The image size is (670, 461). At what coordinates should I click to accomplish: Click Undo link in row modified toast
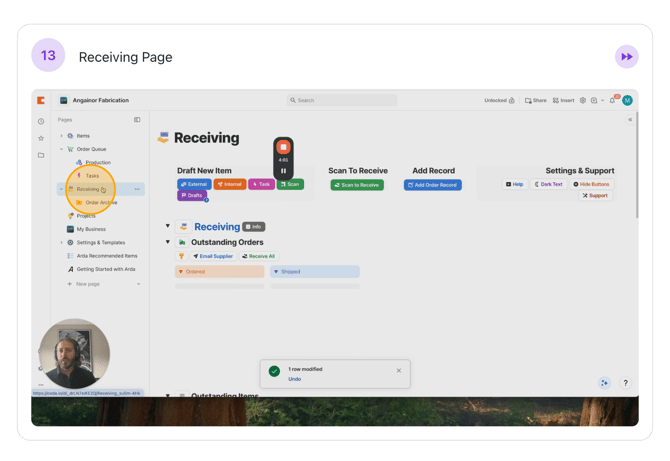[295, 379]
